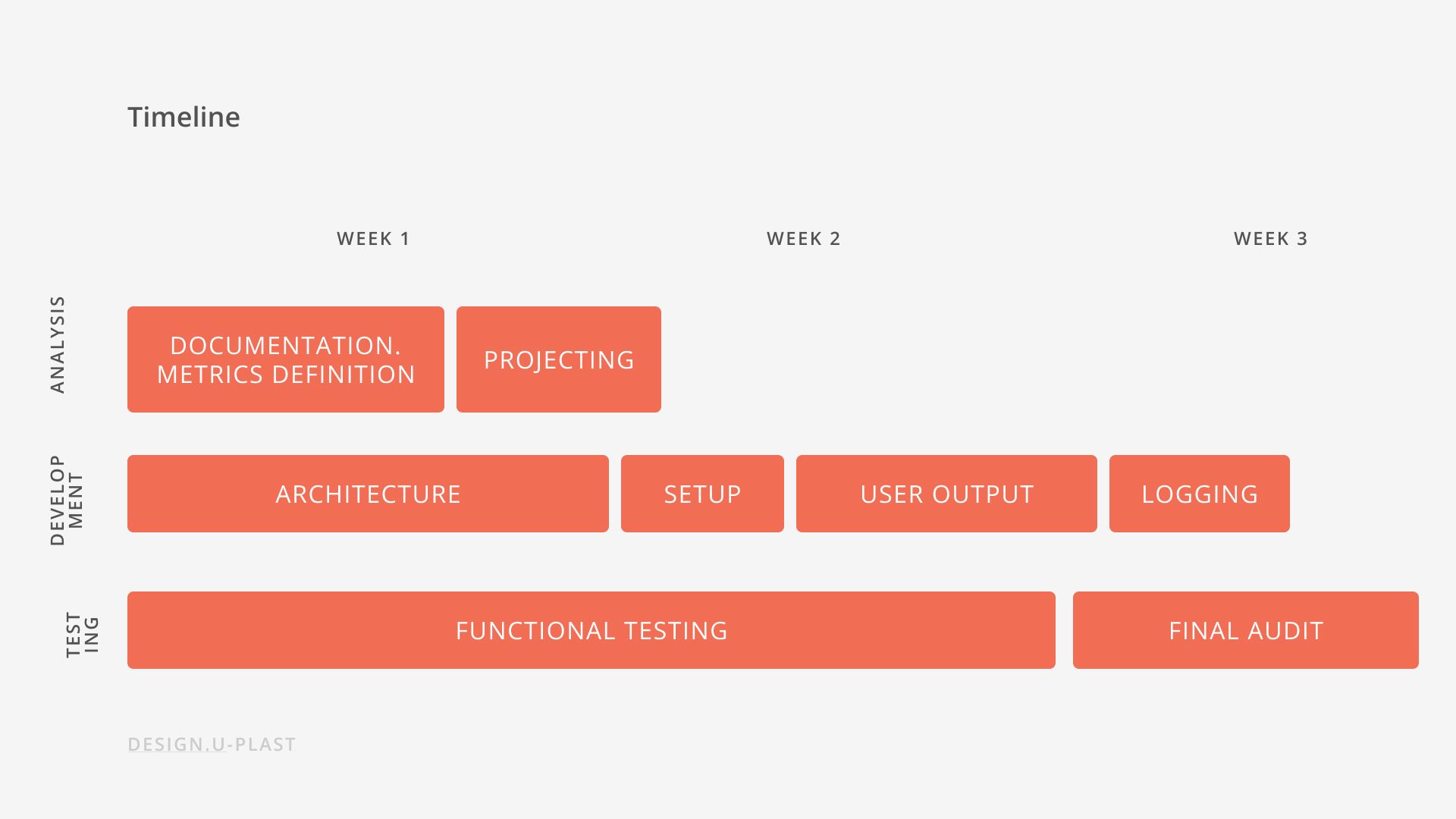Screen dimensions: 1456x819
Task: Click the LOGGING block
Action: click(x=1200, y=494)
